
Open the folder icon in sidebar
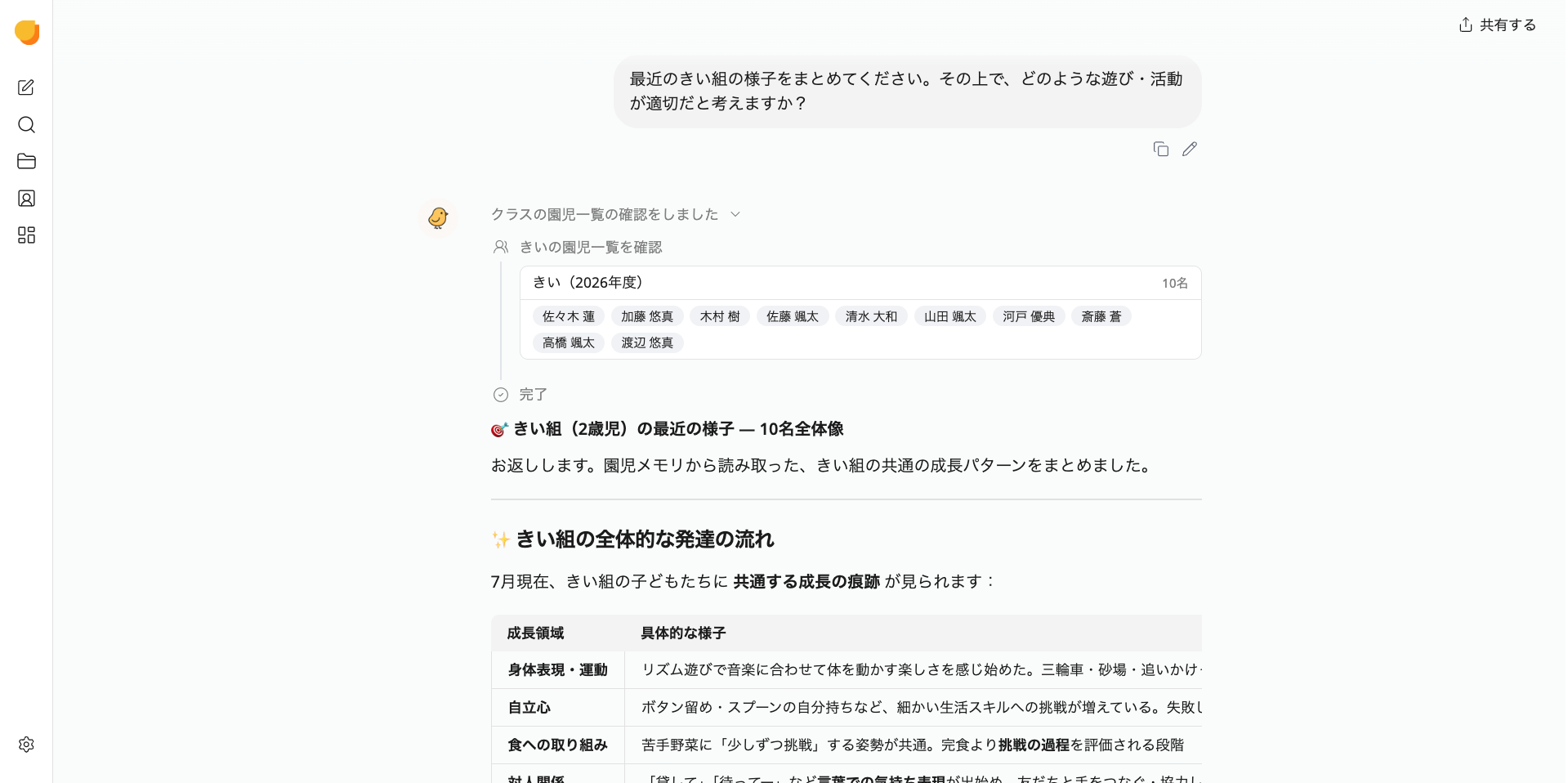[26, 161]
